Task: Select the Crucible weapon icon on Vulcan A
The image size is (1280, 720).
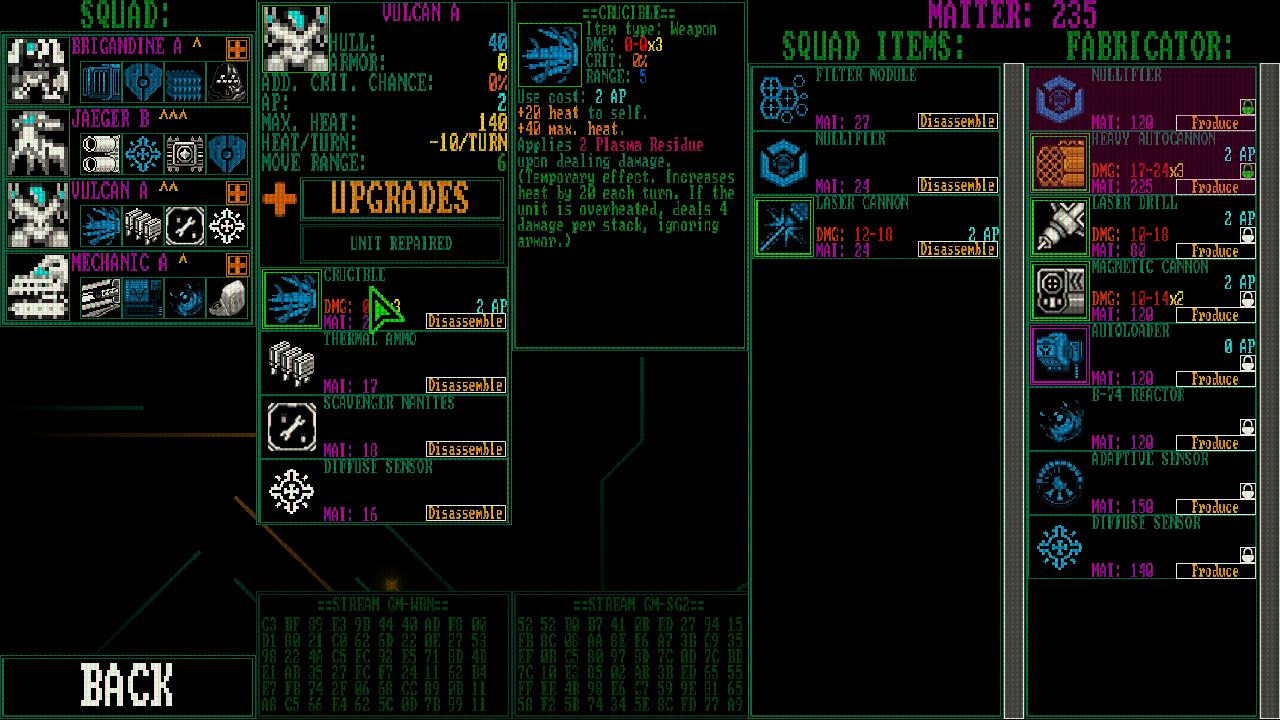Action: click(x=291, y=297)
